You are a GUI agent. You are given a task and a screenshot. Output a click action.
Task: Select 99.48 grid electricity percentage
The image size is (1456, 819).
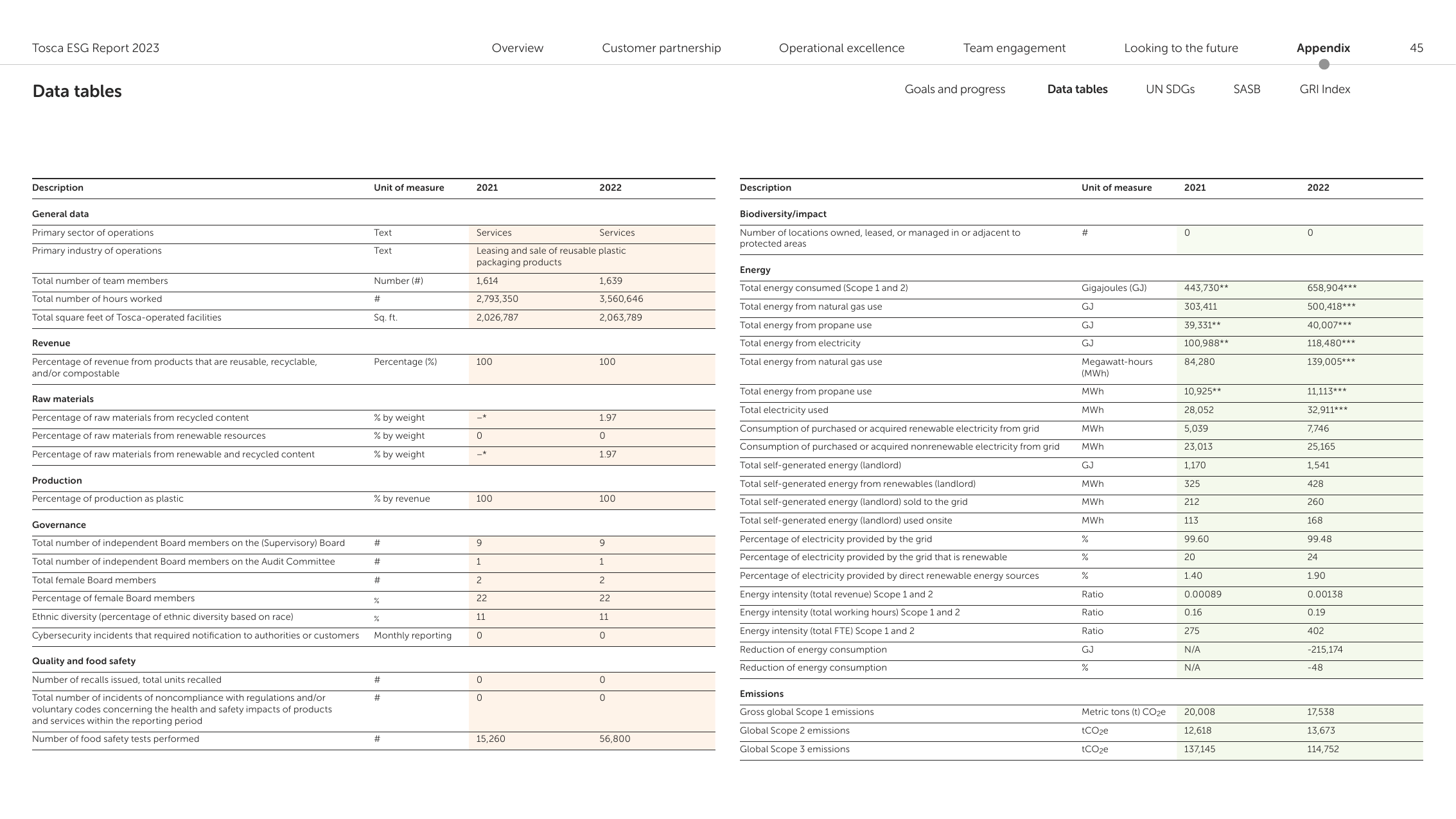[1319, 539]
